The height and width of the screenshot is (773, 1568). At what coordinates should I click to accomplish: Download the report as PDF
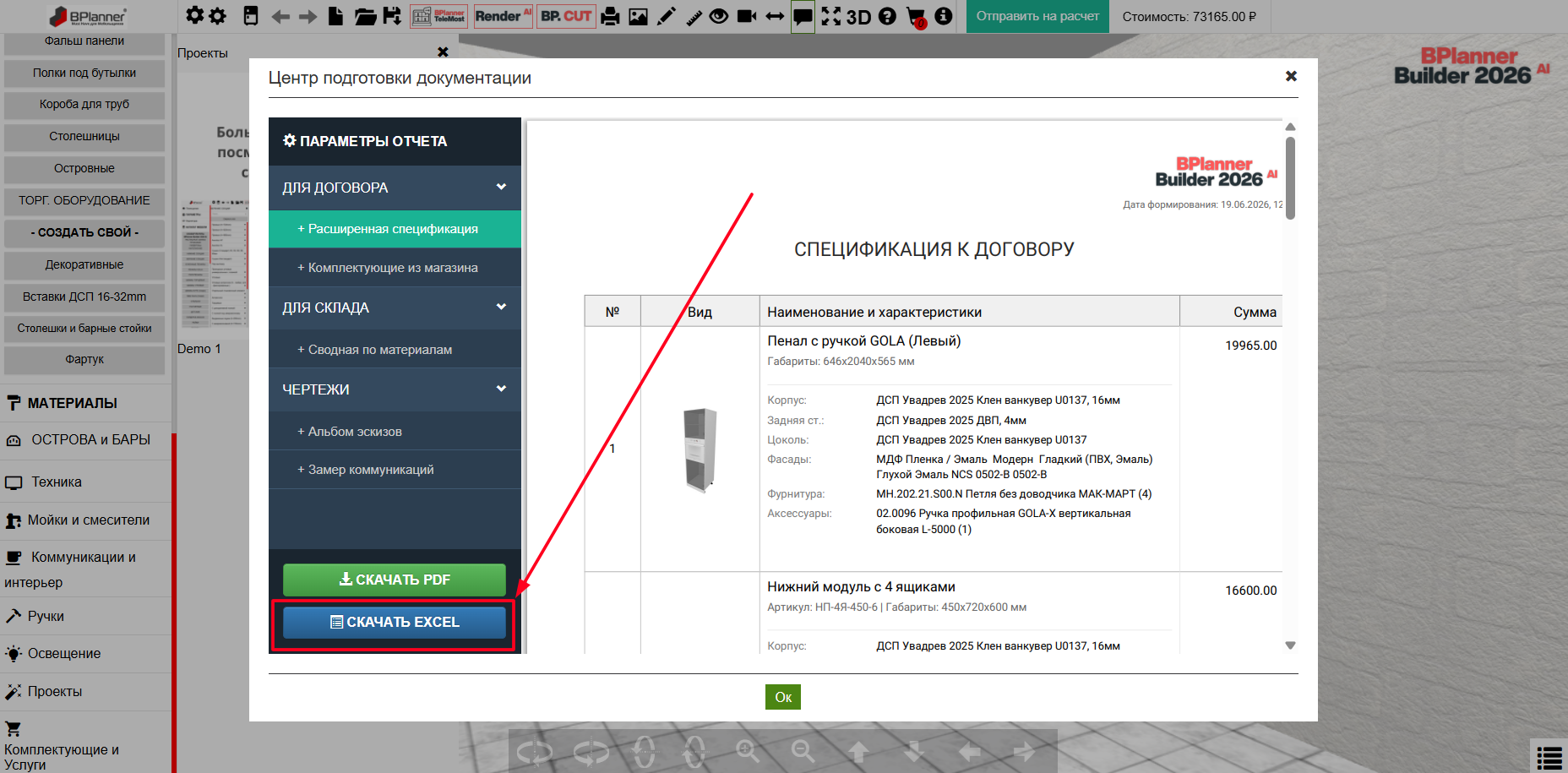click(x=395, y=580)
